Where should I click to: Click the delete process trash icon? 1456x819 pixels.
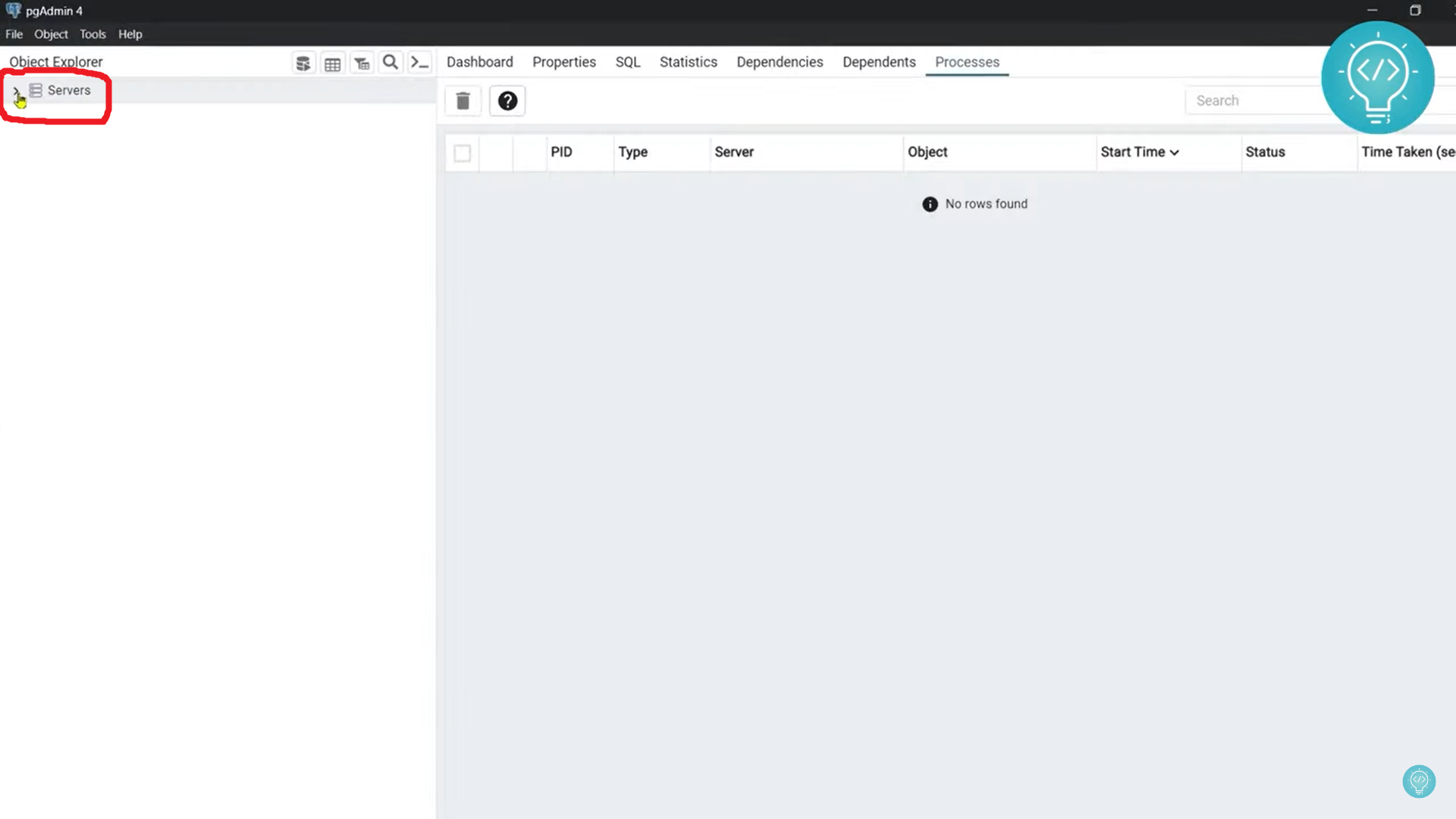(463, 100)
